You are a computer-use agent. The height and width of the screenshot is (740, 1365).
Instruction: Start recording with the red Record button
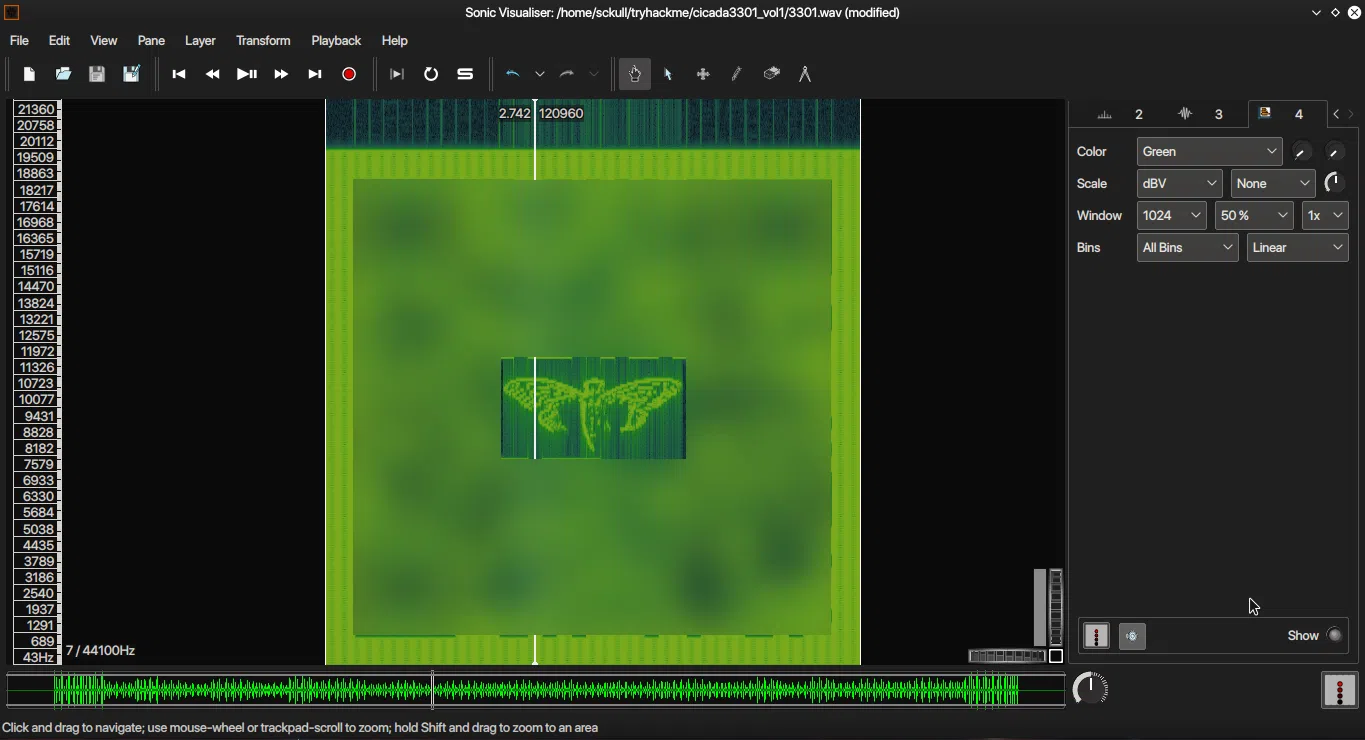pos(349,74)
